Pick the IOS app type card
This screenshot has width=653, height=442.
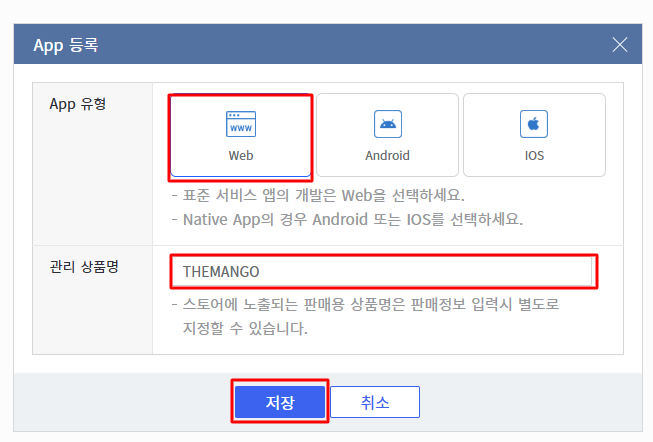tap(534, 136)
